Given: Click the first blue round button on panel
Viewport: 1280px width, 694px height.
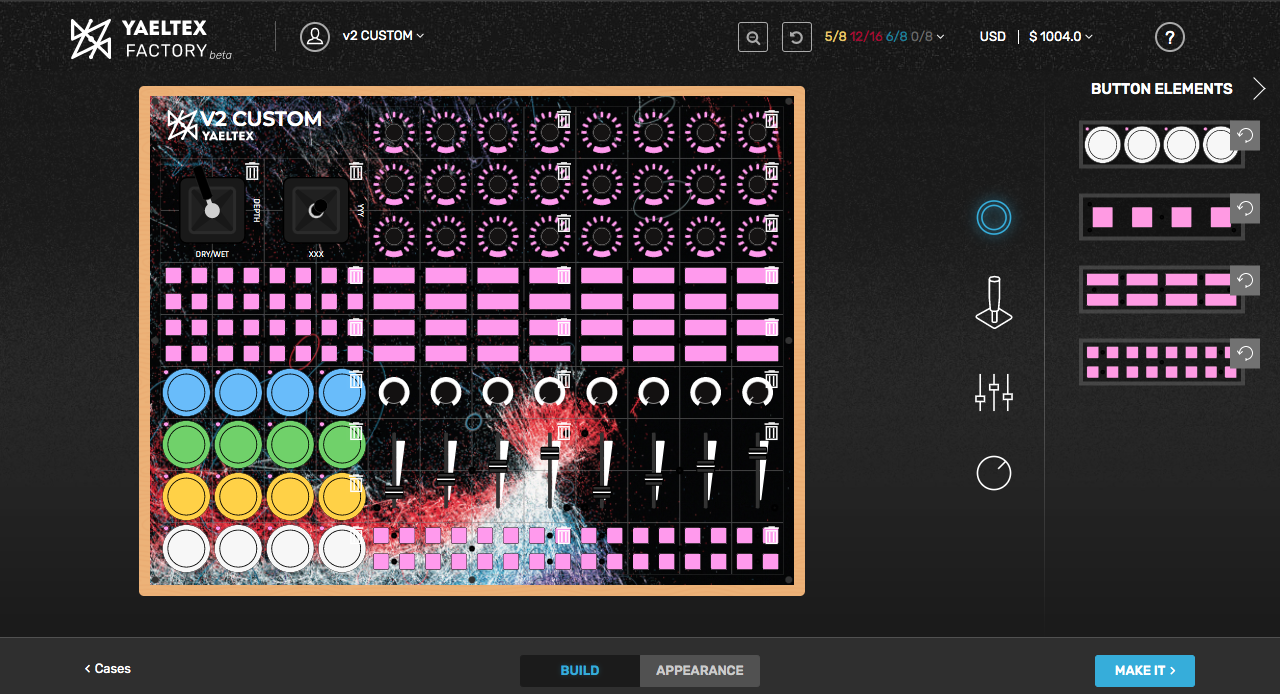Looking at the screenshot, I should pyautogui.click(x=186, y=392).
